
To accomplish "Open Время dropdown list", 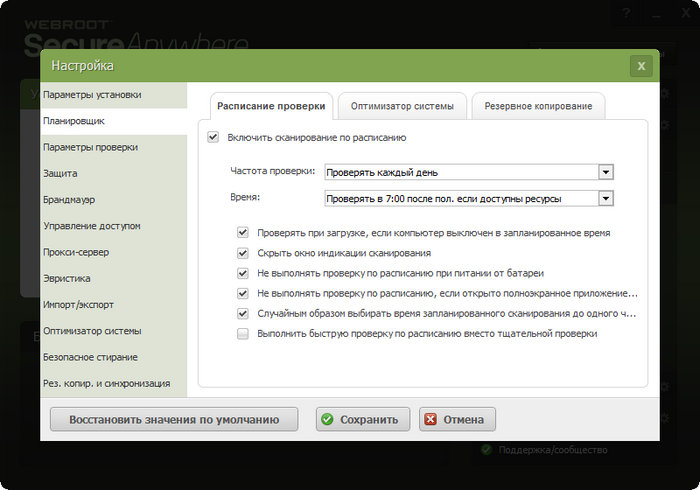I will click(469, 199).
